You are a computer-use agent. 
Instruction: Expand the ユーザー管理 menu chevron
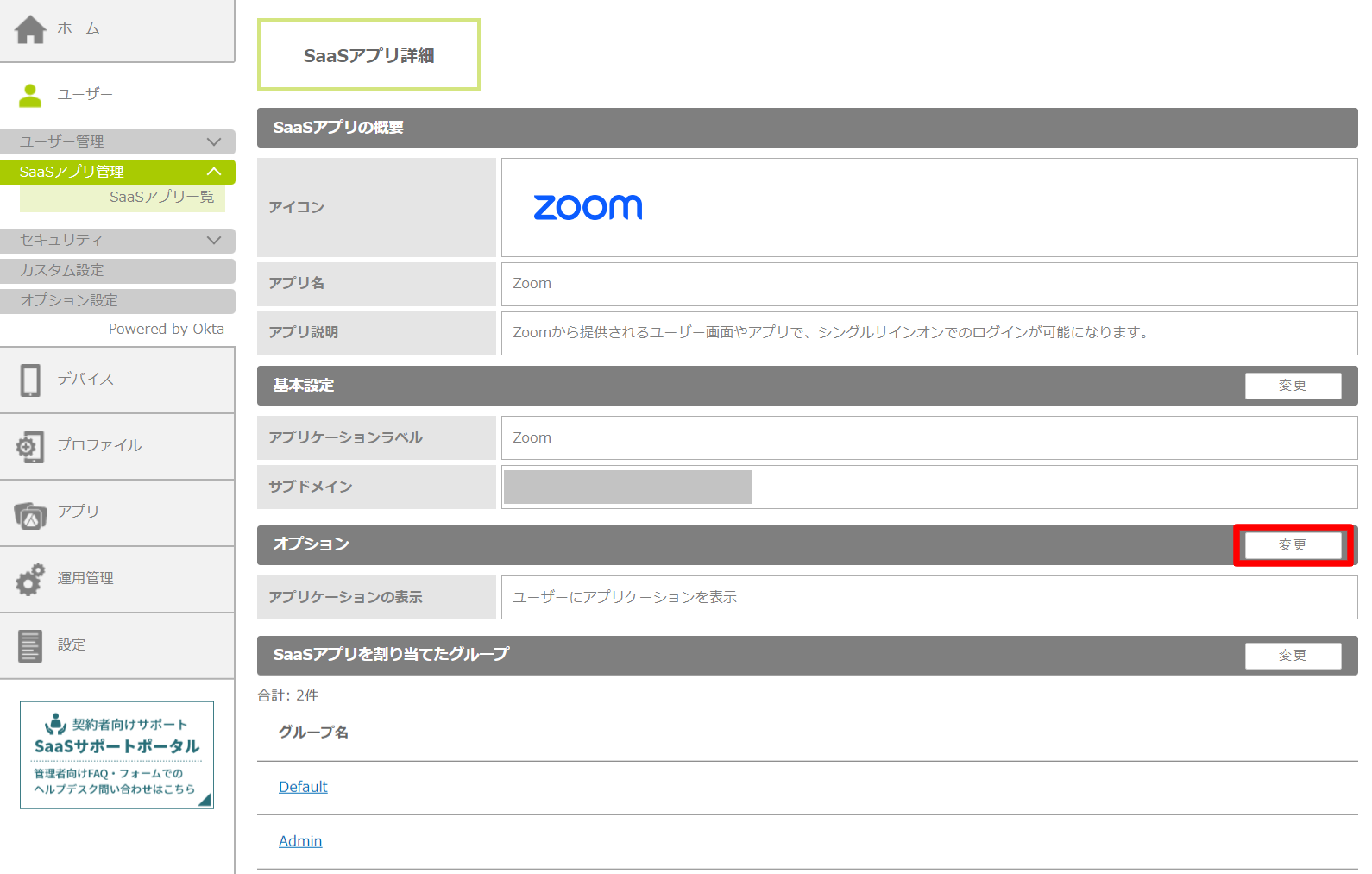tap(214, 141)
